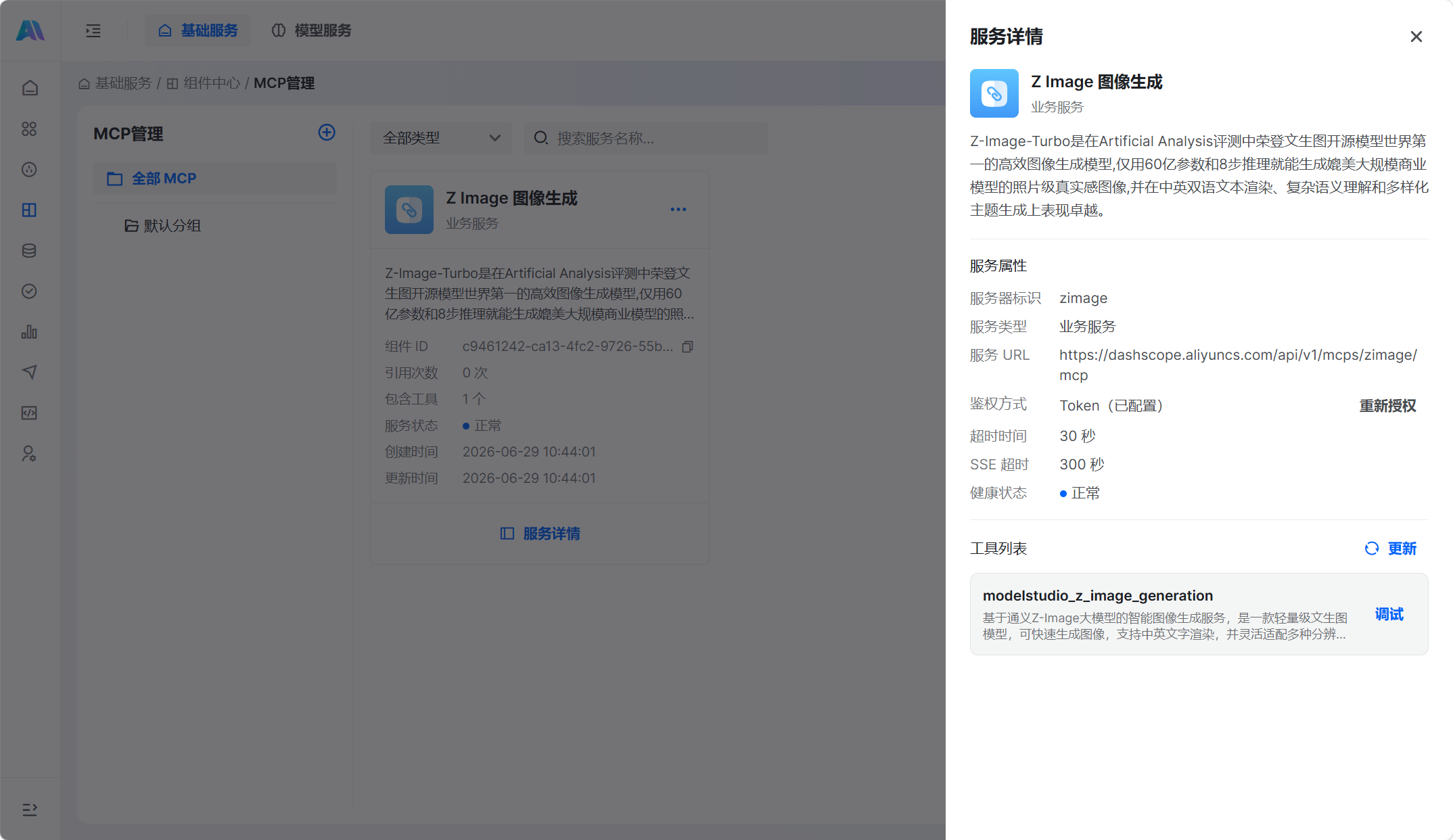Viewport: 1453px width, 840px height.
Task: Click the 包含工具 value 1 个
Action: point(474,399)
